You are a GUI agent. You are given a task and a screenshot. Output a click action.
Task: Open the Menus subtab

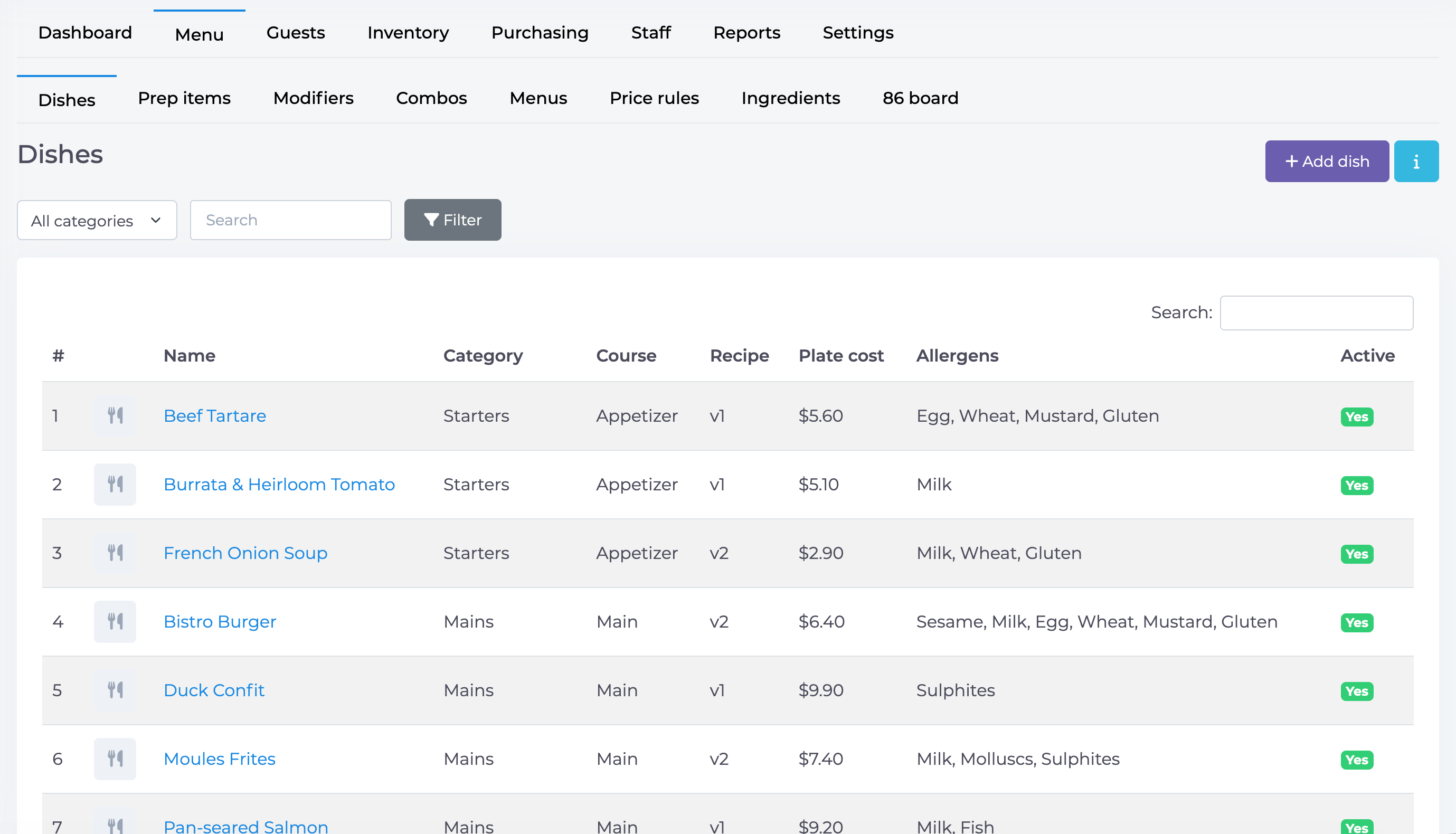point(538,99)
